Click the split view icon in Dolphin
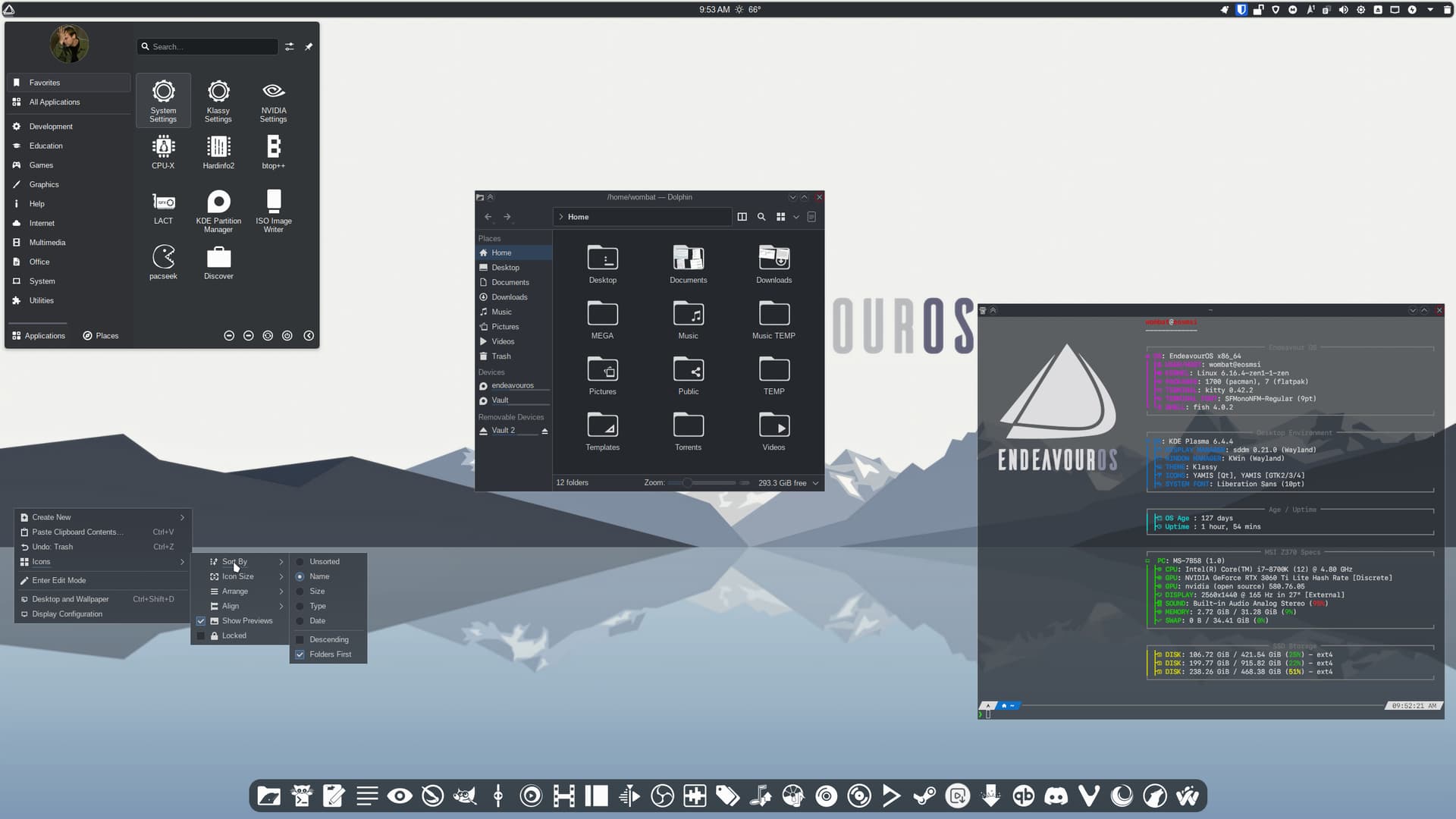Screen dimensions: 1456x819 (742, 217)
